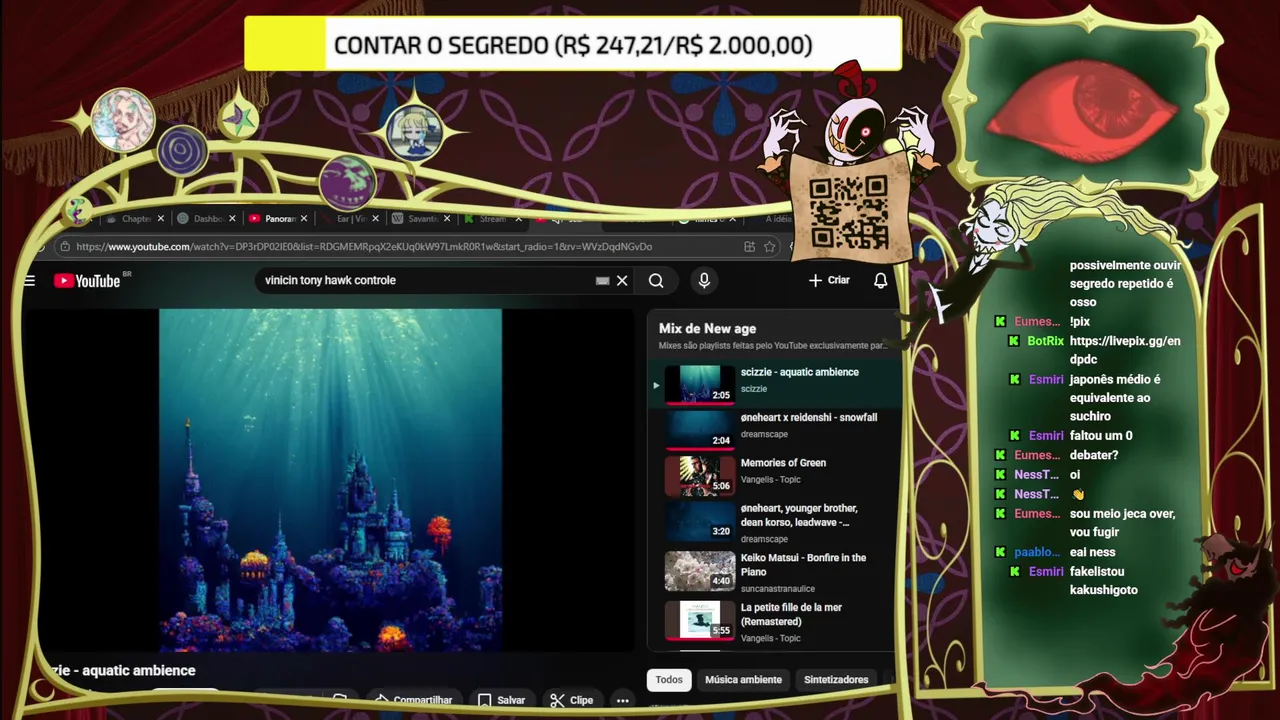
Task: View site info lock icon in address bar
Action: (64, 247)
